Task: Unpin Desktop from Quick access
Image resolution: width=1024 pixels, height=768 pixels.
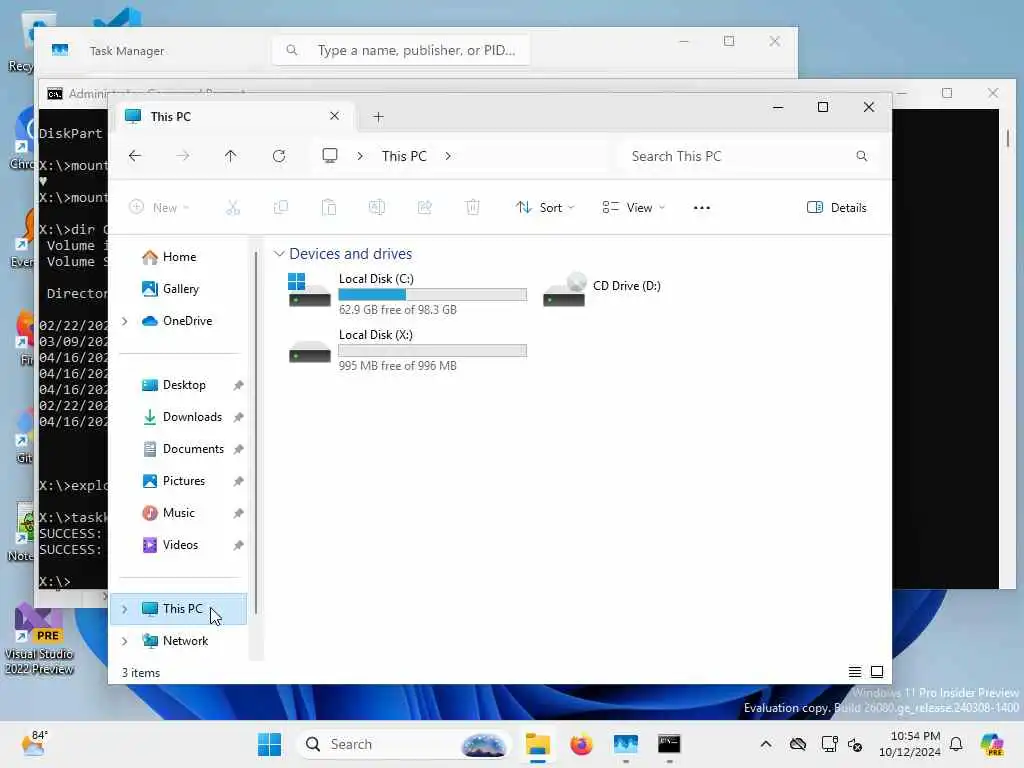Action: (238, 385)
